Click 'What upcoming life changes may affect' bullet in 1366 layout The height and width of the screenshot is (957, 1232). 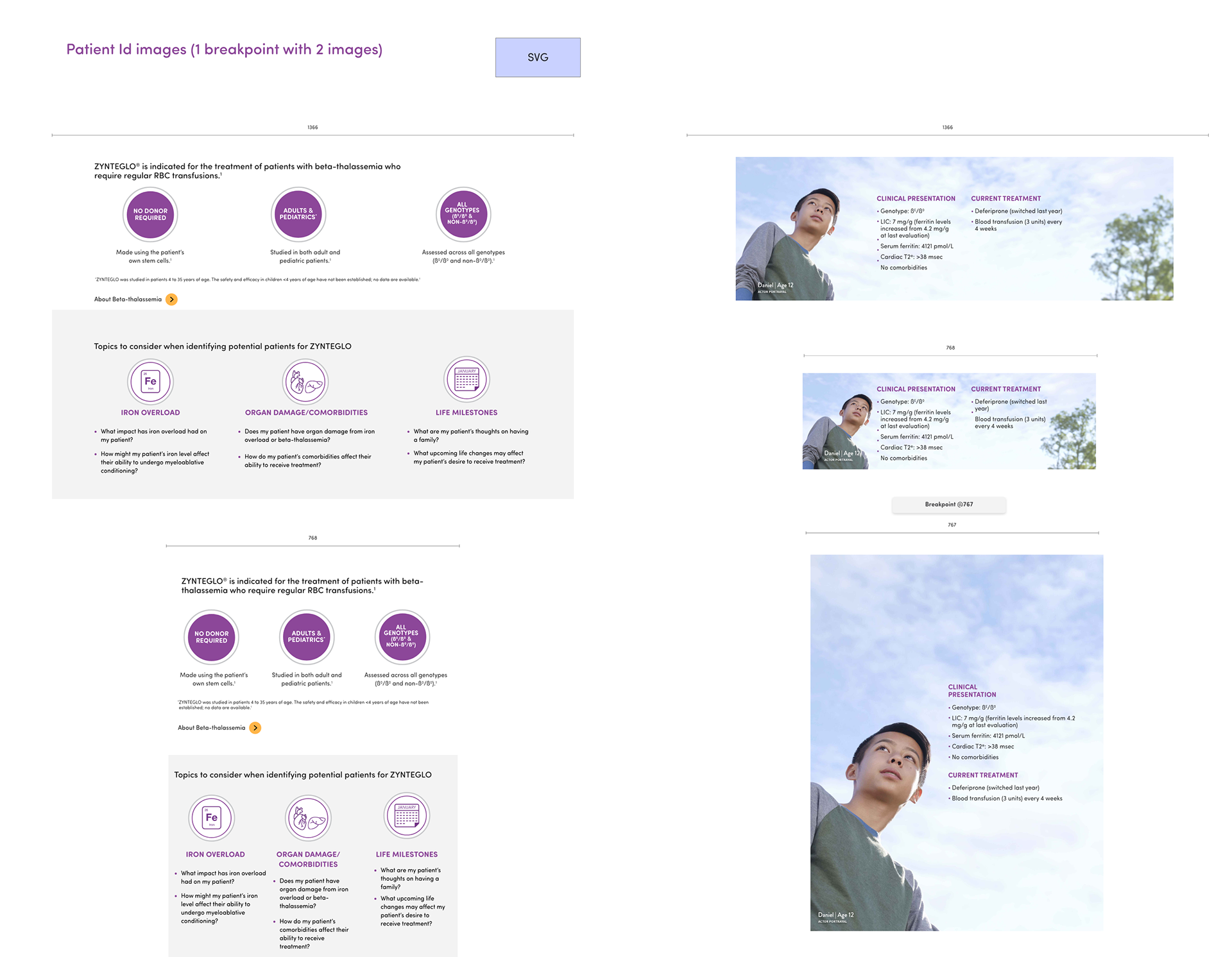pos(469,457)
